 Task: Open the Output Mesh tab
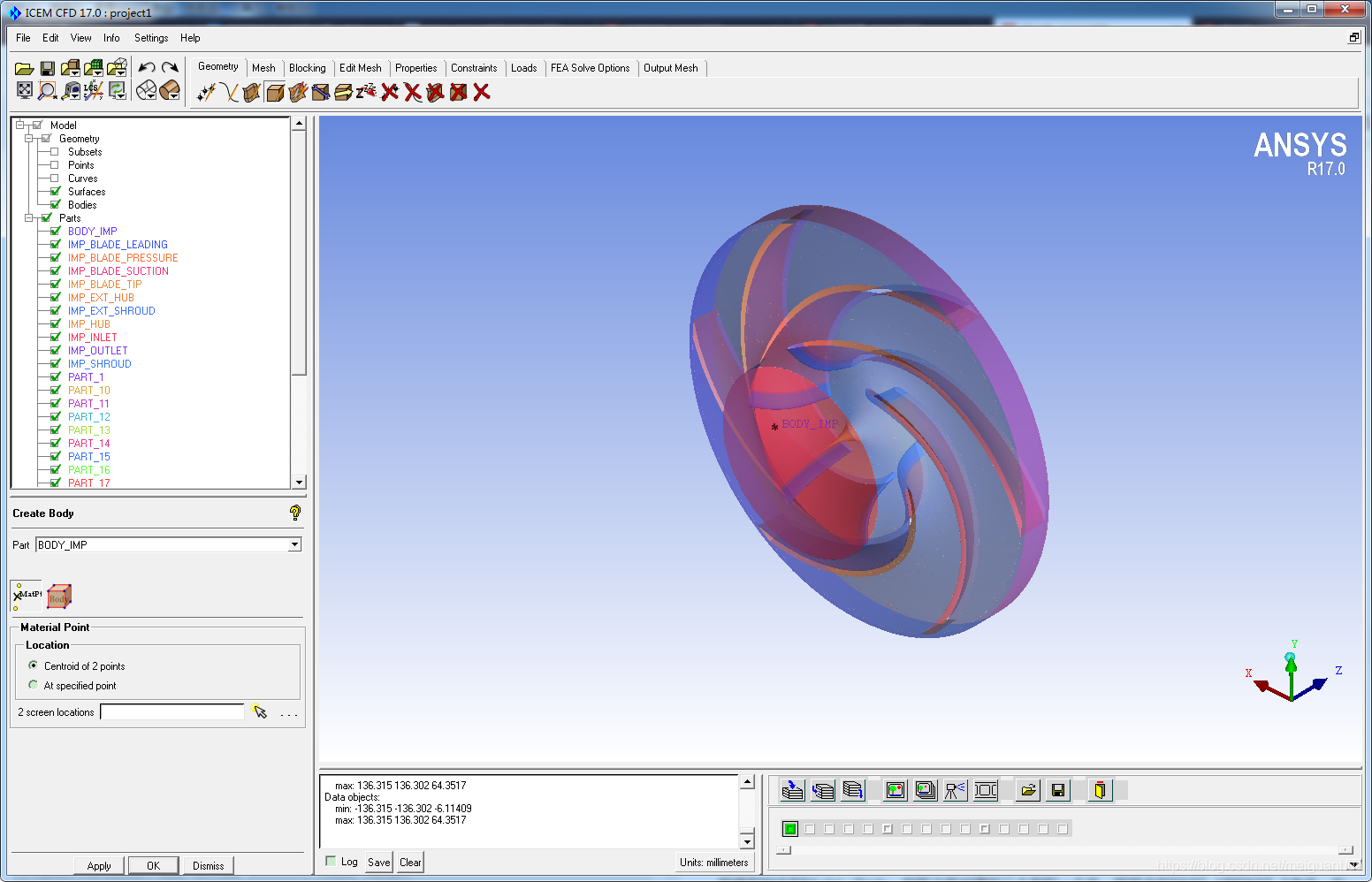tap(671, 68)
